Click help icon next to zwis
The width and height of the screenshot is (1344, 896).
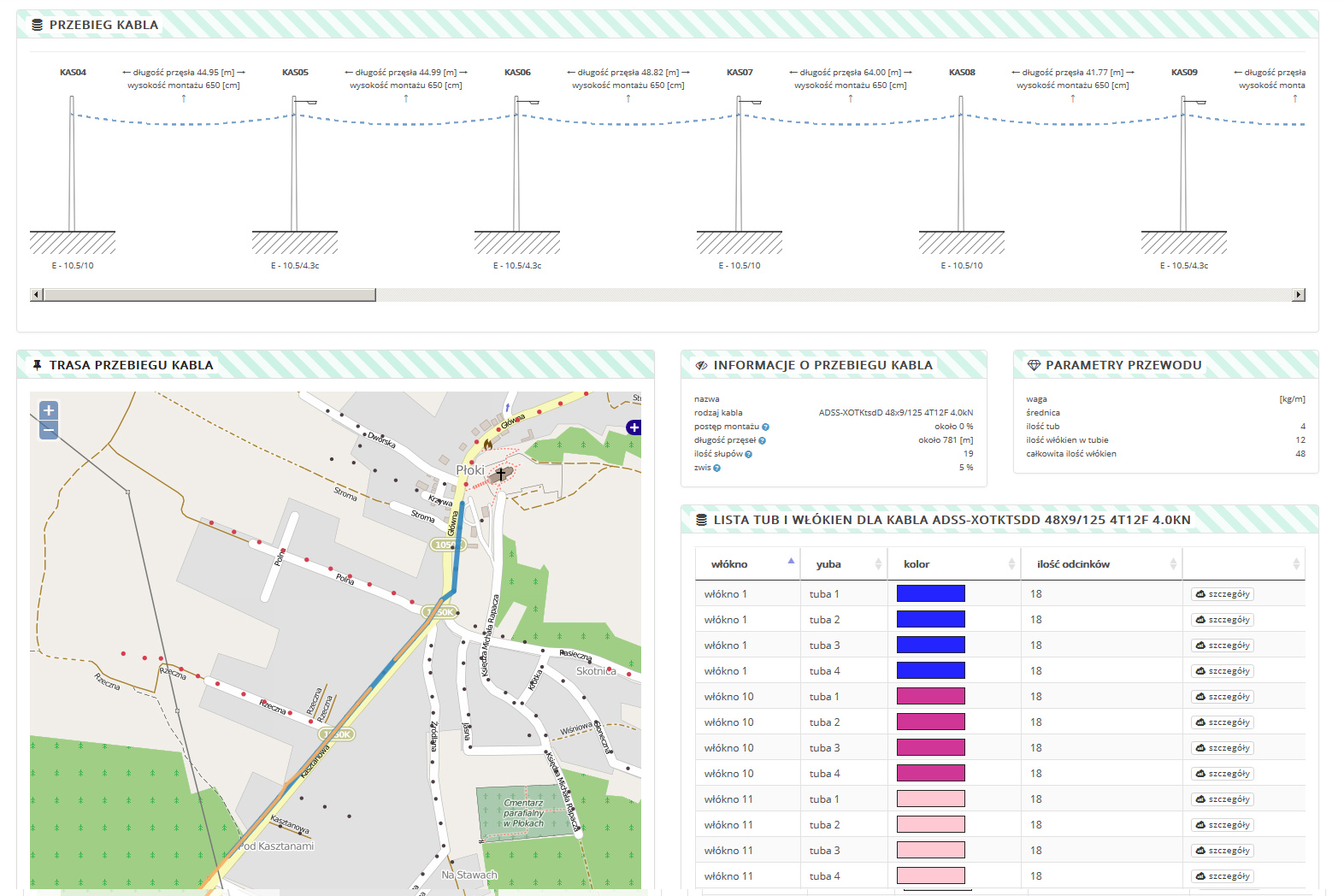[716, 468]
